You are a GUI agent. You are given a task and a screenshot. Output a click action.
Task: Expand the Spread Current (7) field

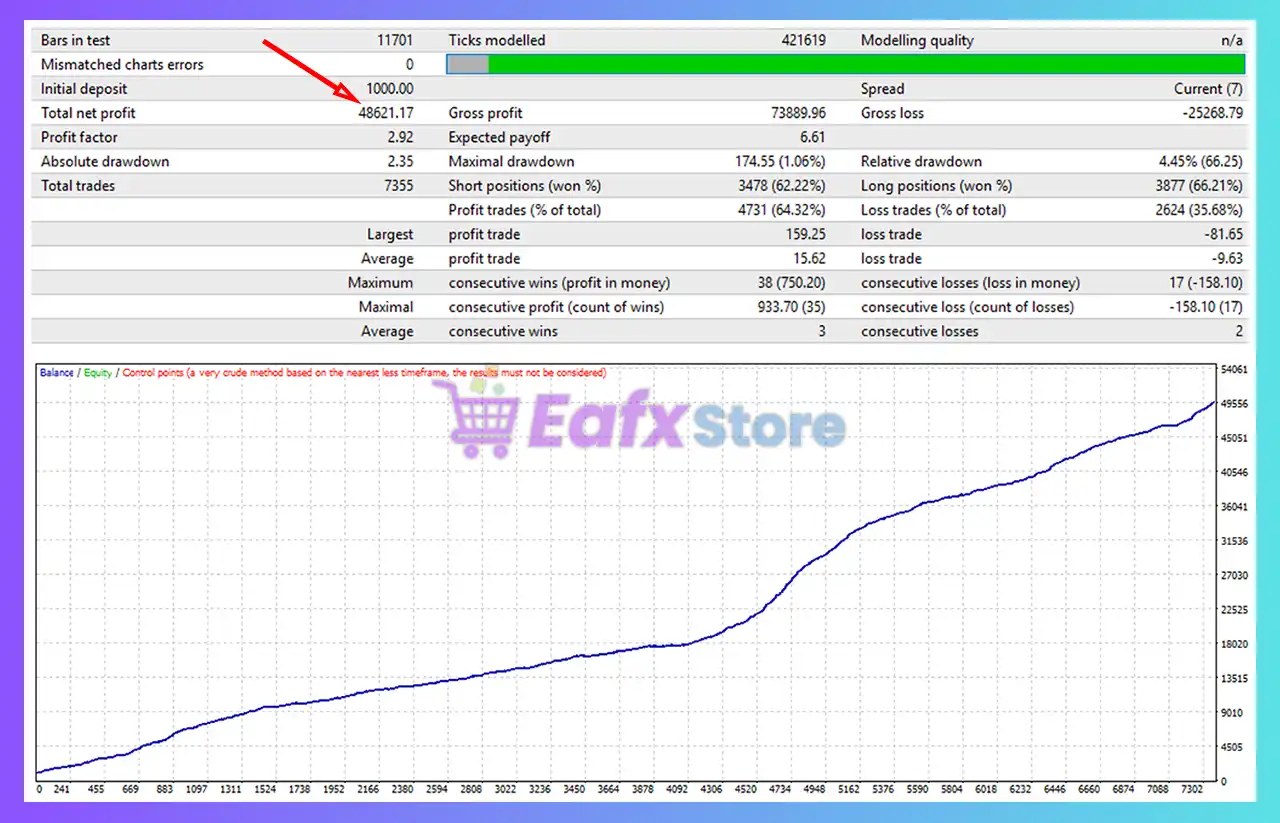coord(1212,88)
